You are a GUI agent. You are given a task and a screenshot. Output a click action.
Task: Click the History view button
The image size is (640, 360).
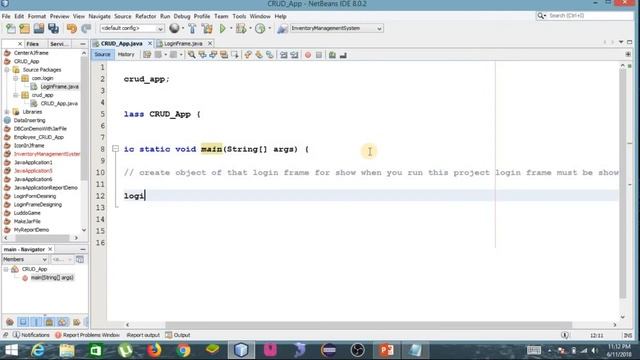coord(126,54)
